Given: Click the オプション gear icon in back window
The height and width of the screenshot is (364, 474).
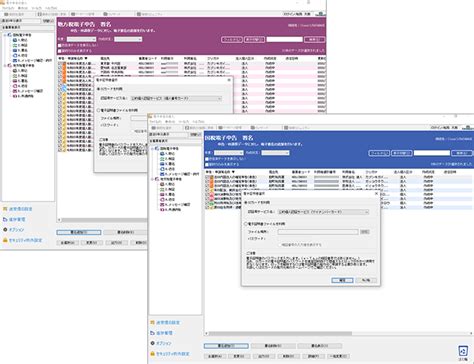Looking at the screenshot, I should 5,230.
